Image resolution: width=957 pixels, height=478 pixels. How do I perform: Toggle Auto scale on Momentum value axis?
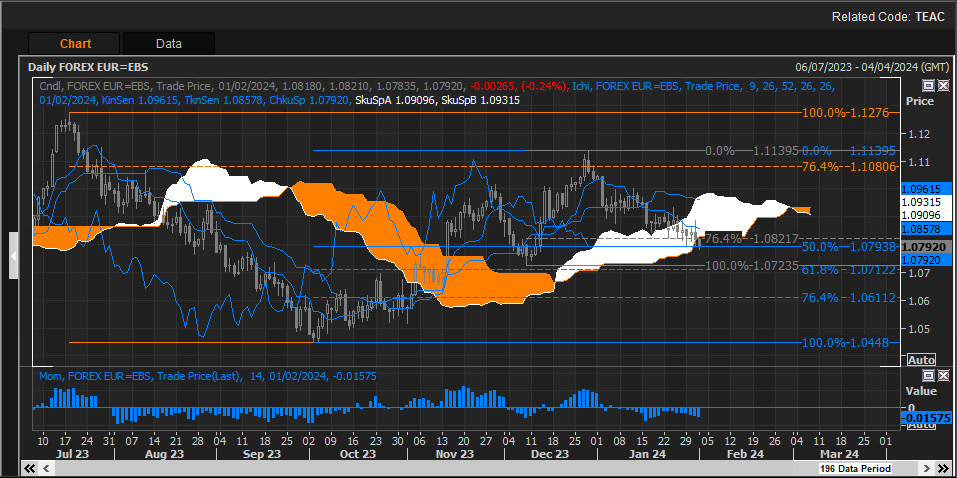pyautogui.click(x=921, y=425)
